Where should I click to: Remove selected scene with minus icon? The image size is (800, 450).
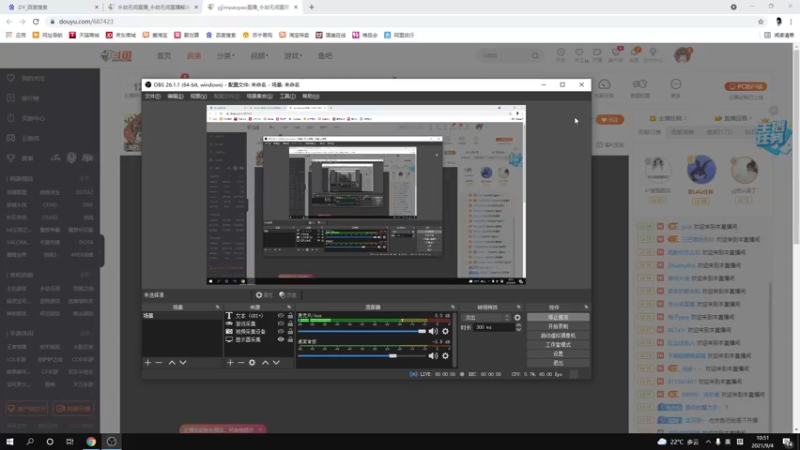click(159, 363)
